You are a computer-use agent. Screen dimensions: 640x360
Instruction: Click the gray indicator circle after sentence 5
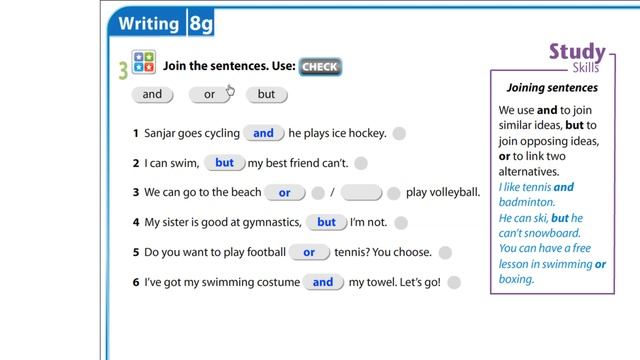445,253
